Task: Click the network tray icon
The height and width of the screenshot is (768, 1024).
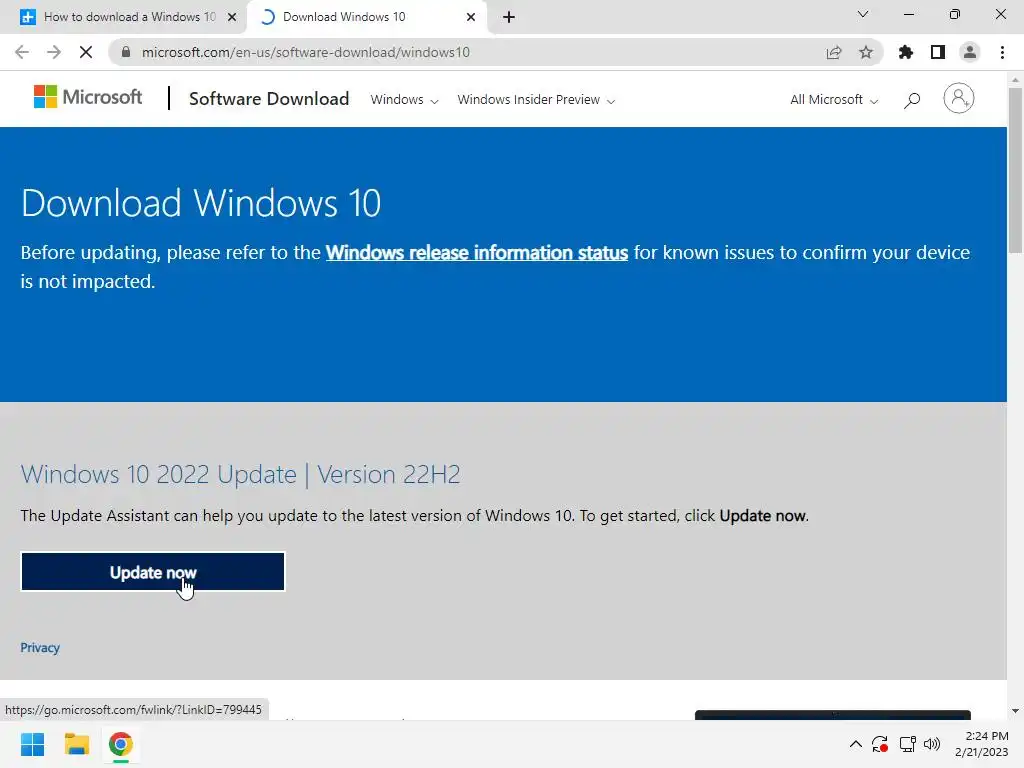Action: click(907, 744)
